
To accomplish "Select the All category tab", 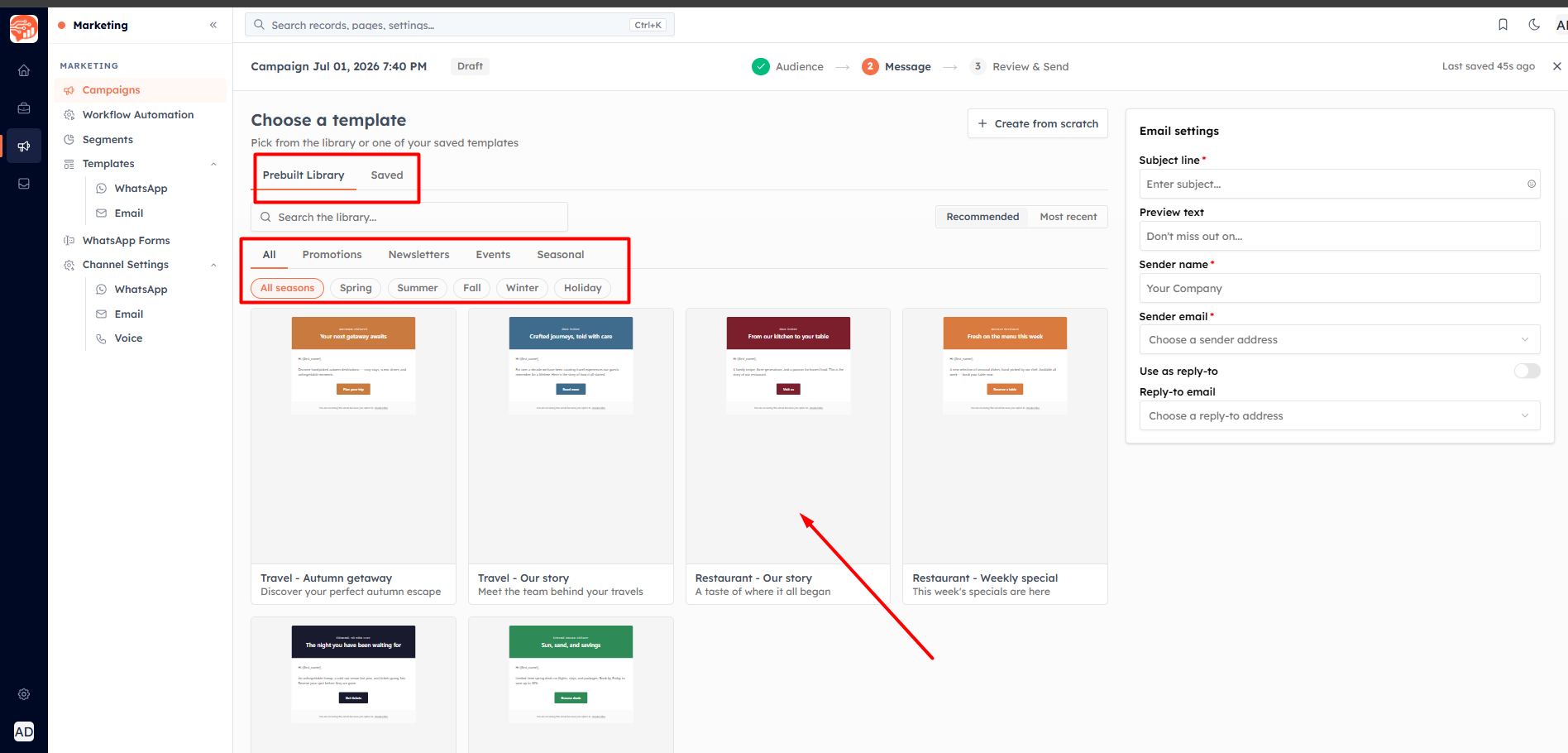I will coord(270,255).
